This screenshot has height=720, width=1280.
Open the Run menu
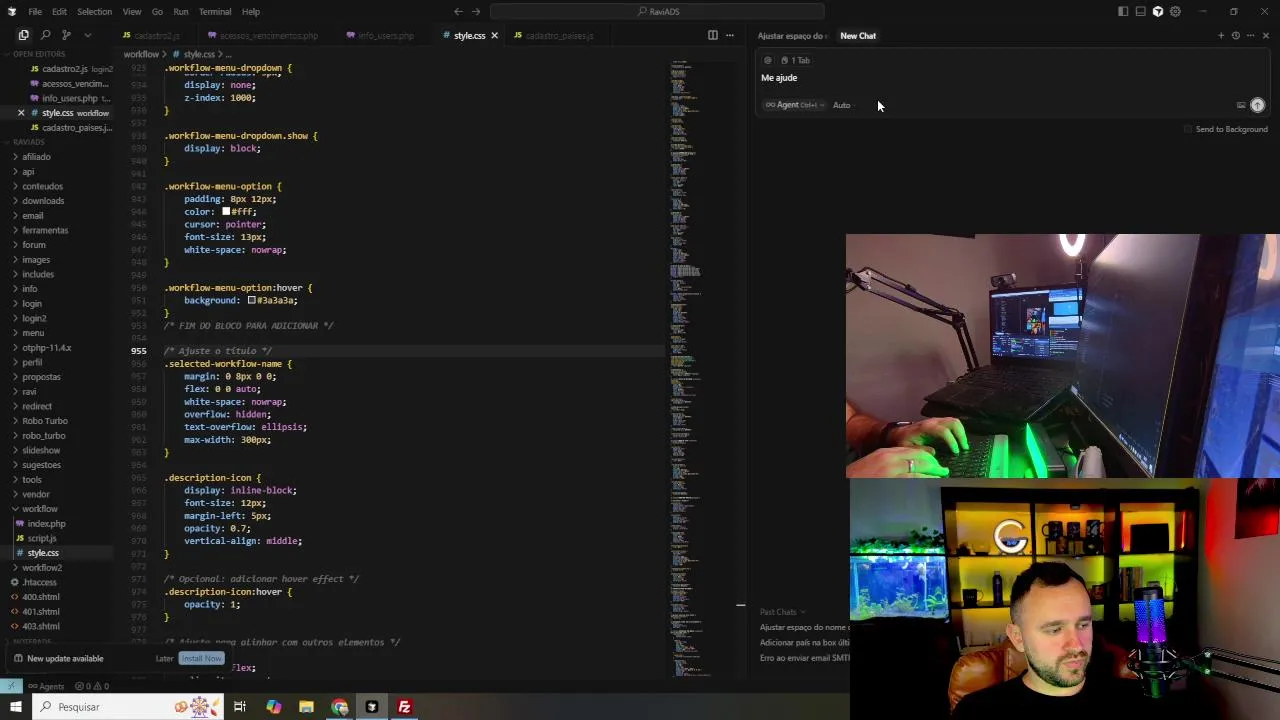click(181, 12)
